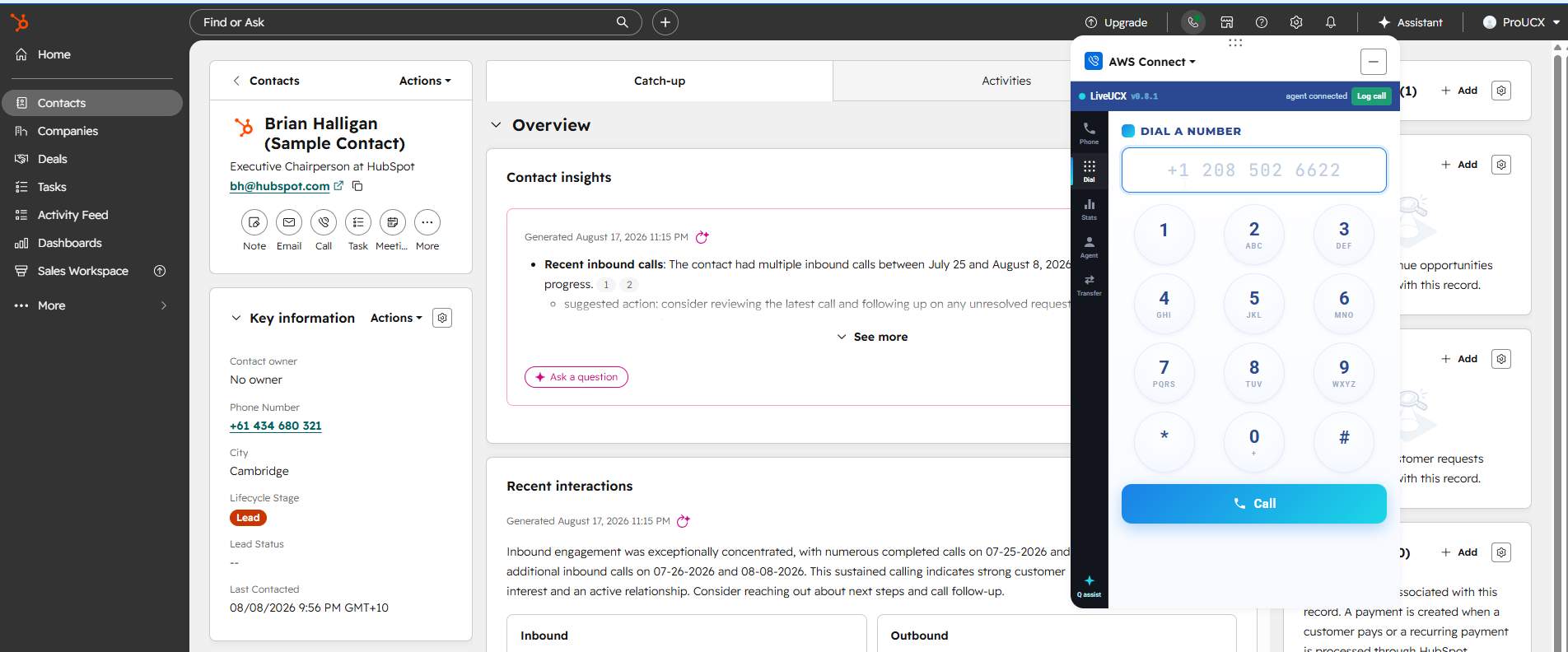Click the Upgrade button
This screenshot has height=652, width=1568.
1116,22
